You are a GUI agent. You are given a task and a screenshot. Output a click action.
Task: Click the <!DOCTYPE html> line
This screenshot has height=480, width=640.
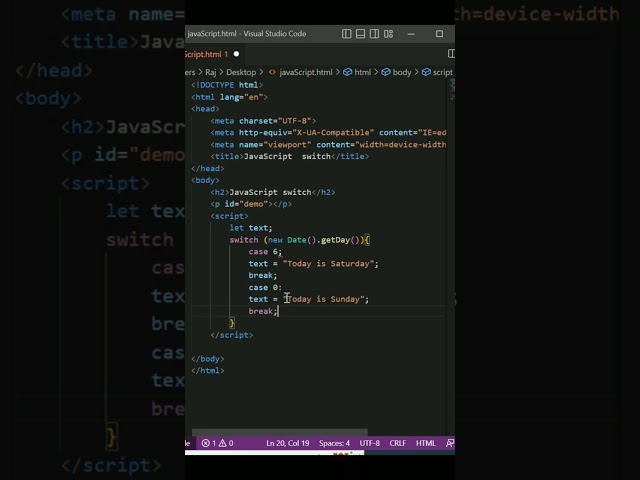[x=227, y=85]
